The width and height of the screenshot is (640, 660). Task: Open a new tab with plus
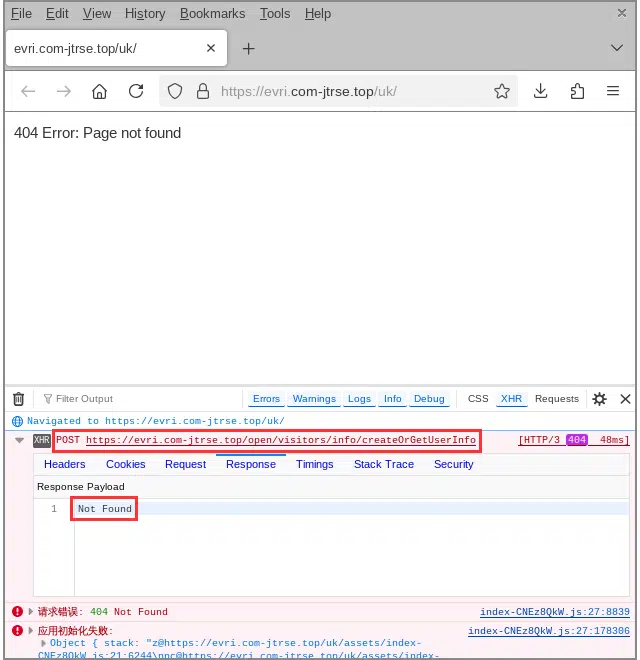point(248,48)
